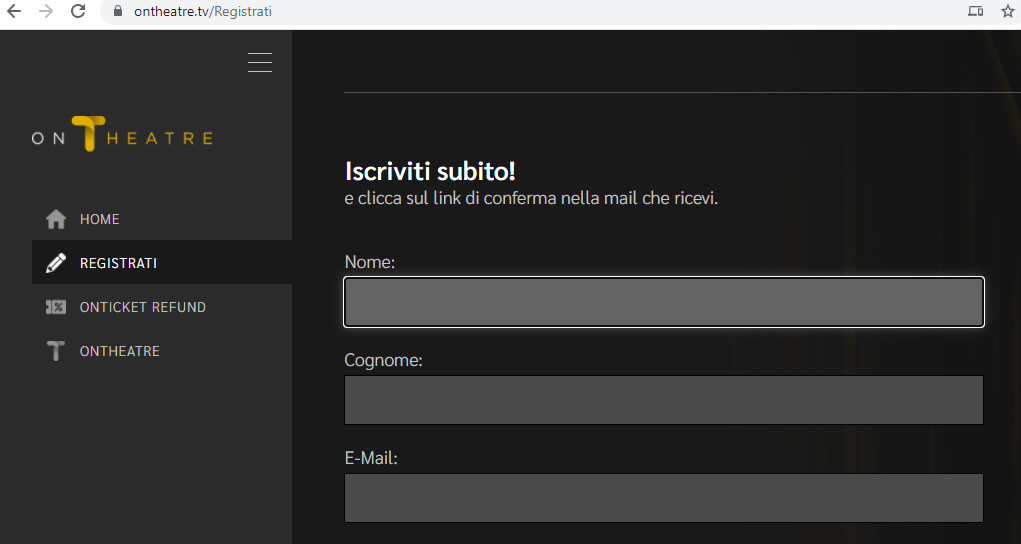This screenshot has width=1021, height=544.
Task: Click the house icon beside HOME
Action: tap(56, 219)
